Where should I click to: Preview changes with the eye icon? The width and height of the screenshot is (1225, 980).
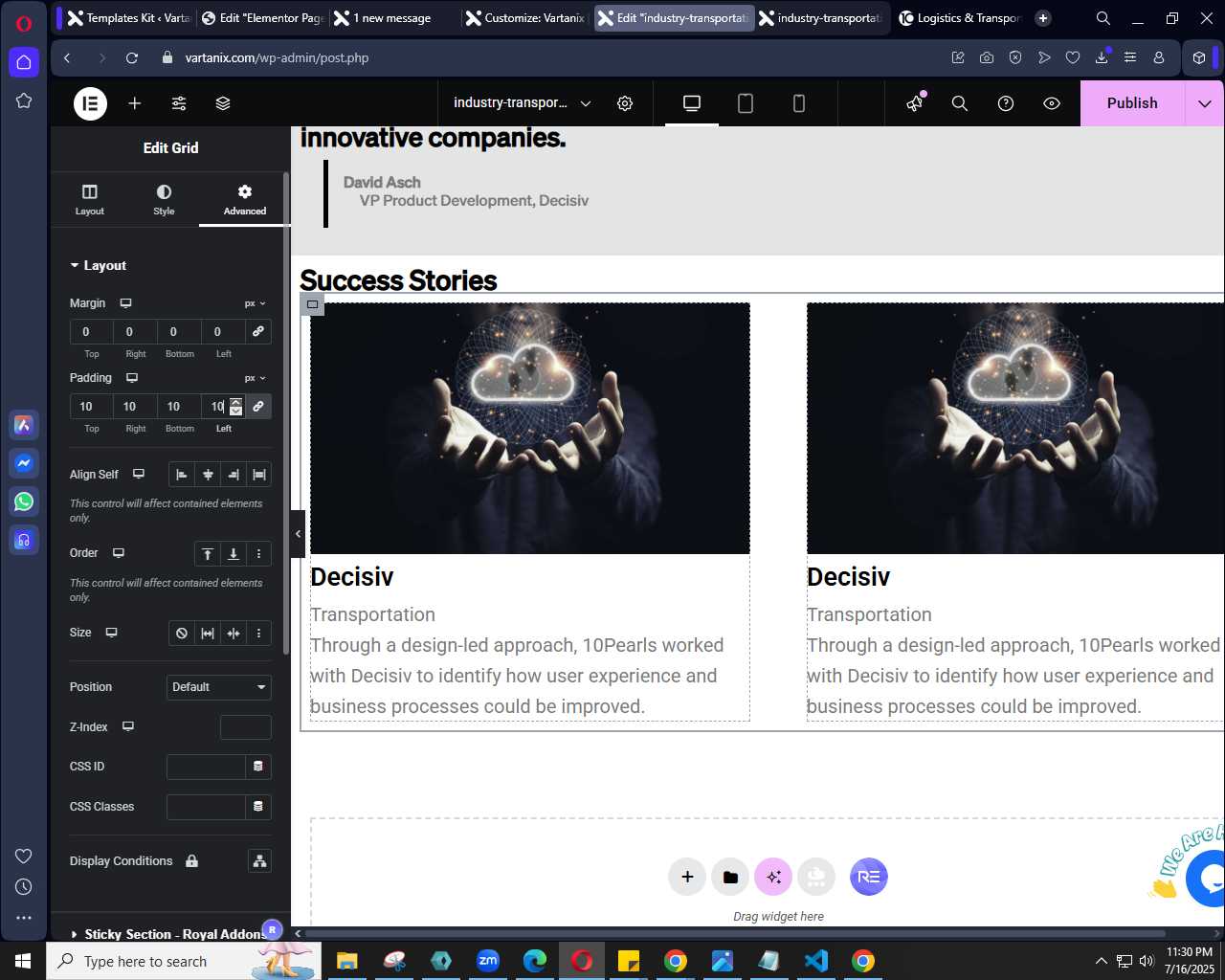[x=1052, y=103]
